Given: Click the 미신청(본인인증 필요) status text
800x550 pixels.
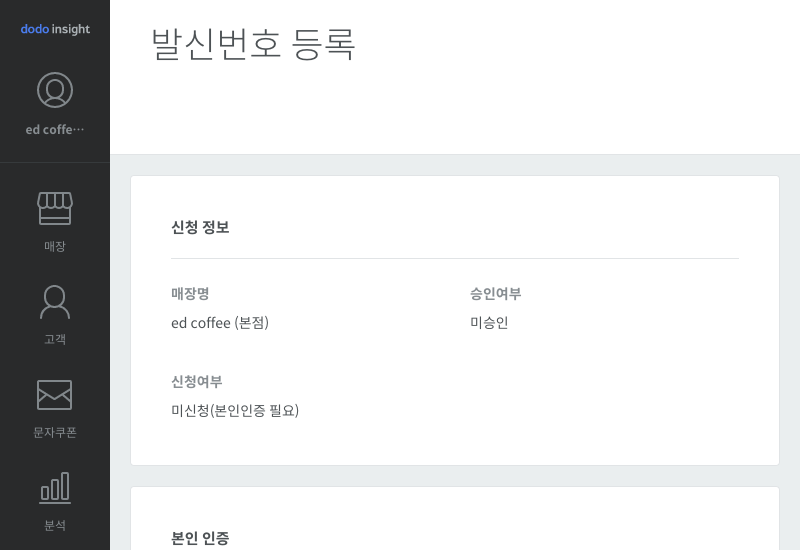Looking at the screenshot, I should pyautogui.click(x=235, y=411).
